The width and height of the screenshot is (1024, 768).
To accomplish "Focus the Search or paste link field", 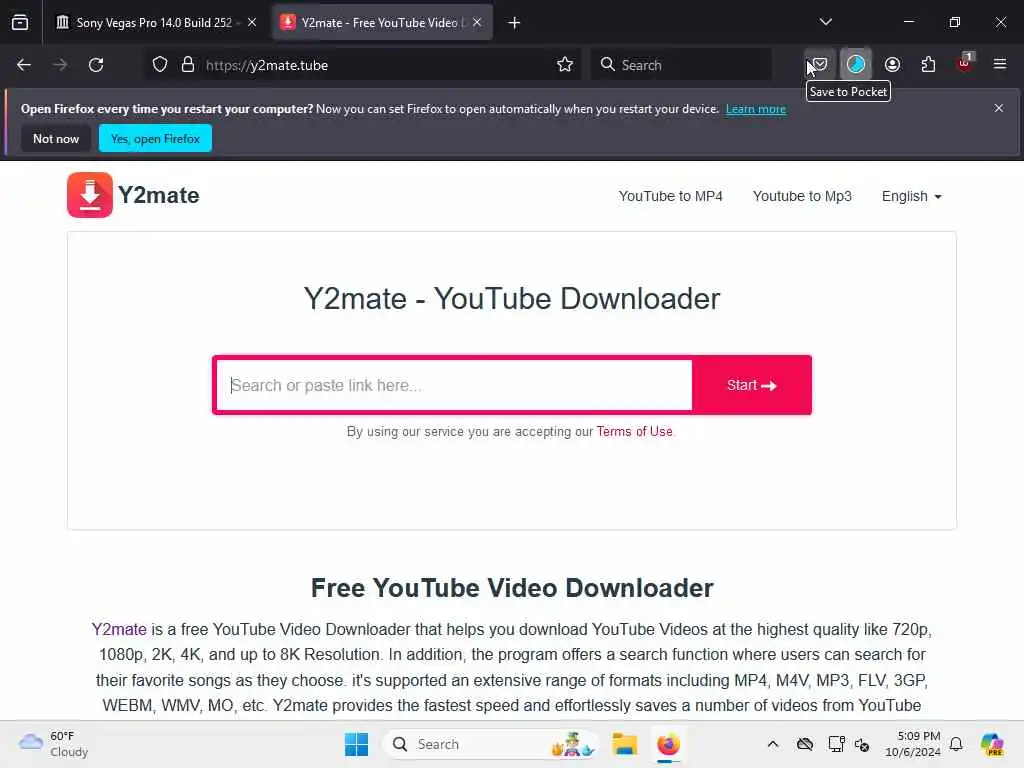I will (x=454, y=385).
